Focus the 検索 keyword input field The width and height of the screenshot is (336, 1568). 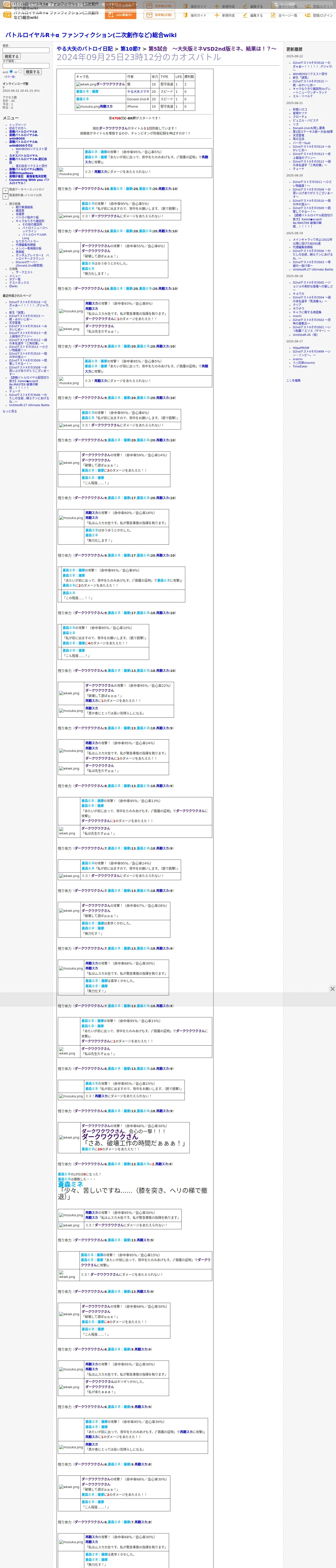point(26,50)
